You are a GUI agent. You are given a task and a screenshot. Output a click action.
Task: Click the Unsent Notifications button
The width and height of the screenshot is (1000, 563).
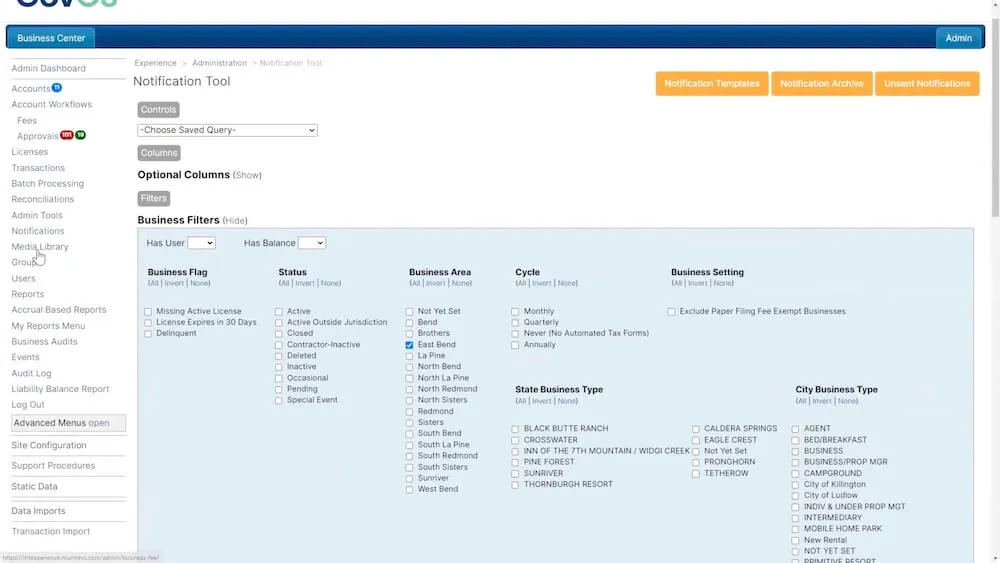[x=927, y=84]
